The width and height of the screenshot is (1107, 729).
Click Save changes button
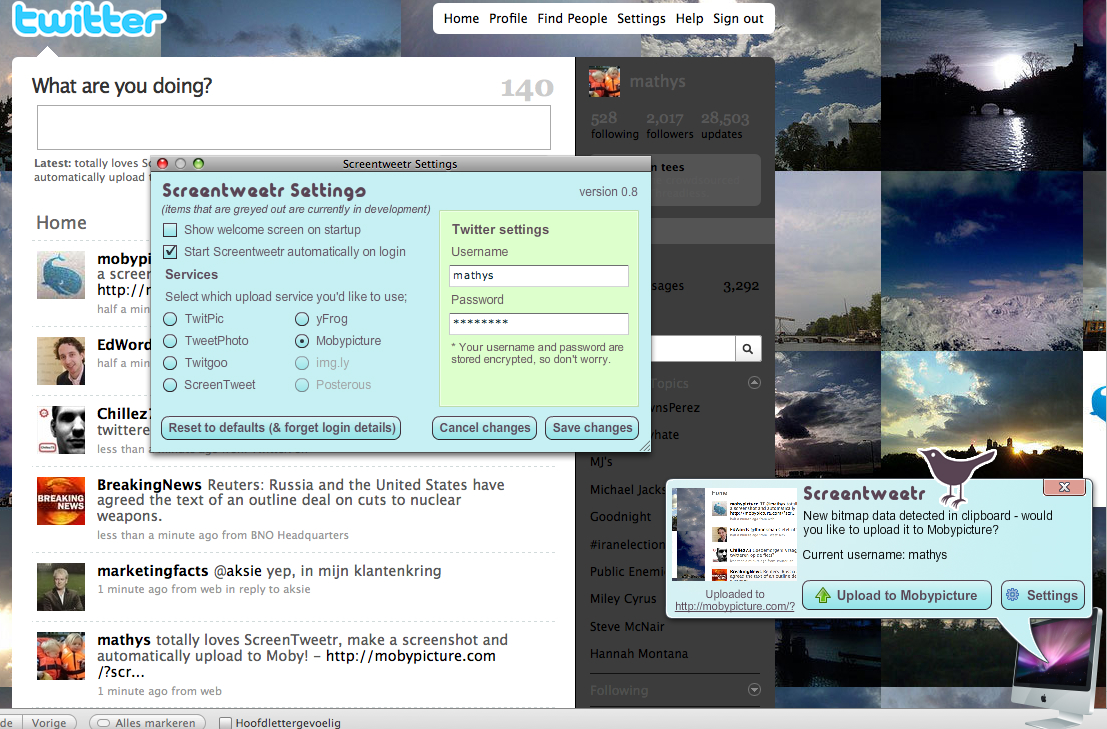[x=592, y=428]
